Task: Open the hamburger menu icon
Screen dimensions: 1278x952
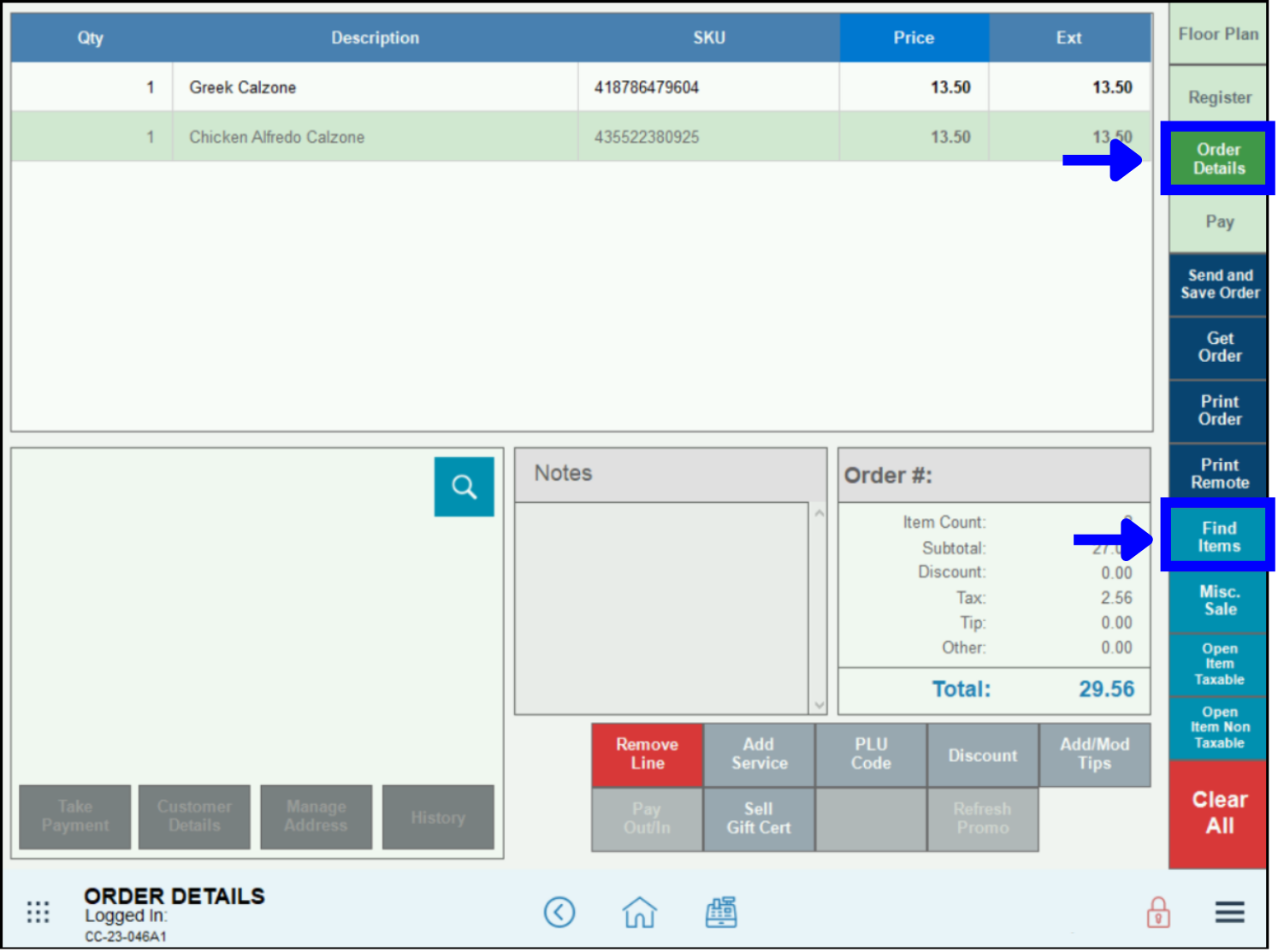Action: pyautogui.click(x=1229, y=913)
